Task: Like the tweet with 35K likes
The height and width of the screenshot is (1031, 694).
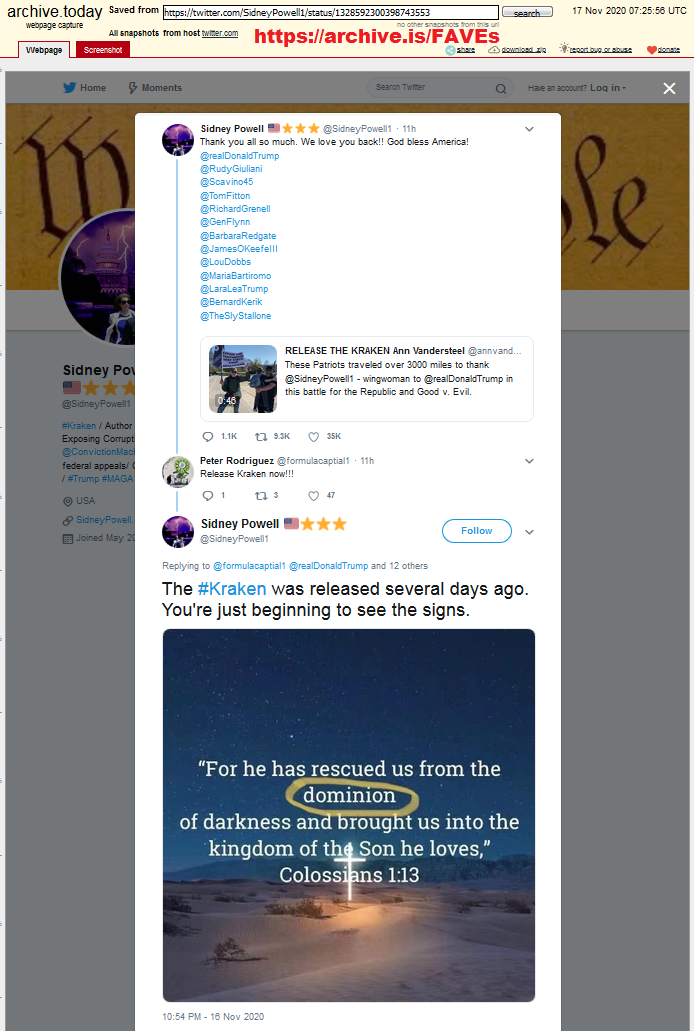Action: point(314,437)
